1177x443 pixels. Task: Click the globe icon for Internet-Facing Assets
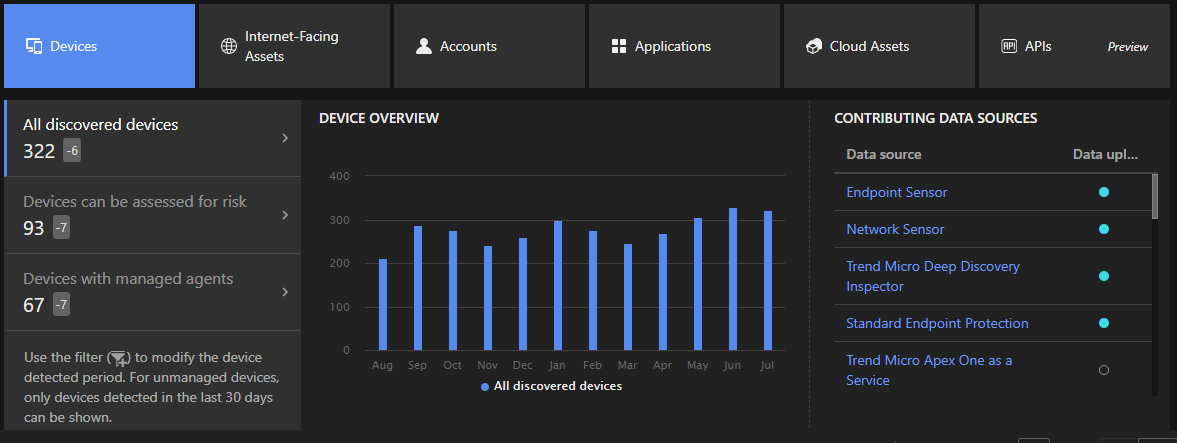tap(228, 46)
